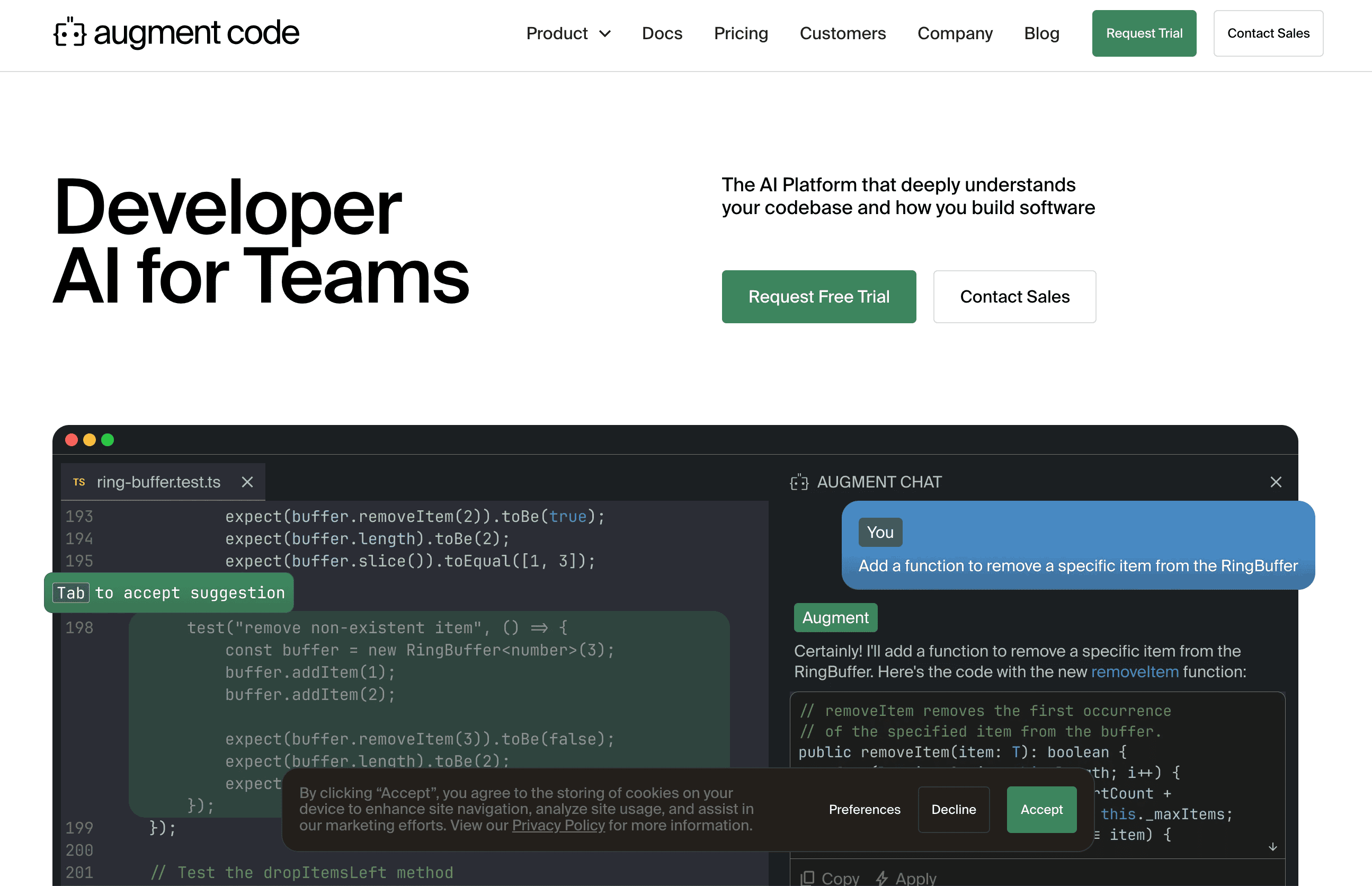Image resolution: width=1372 pixels, height=886 pixels.
Task: Click the yellow minimize dot
Action: [x=89, y=439]
